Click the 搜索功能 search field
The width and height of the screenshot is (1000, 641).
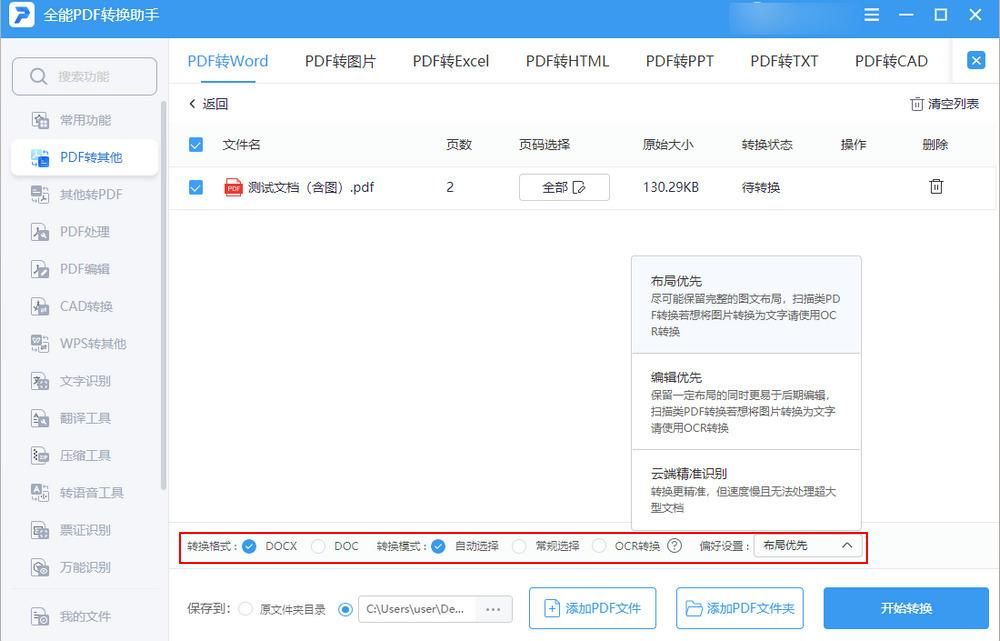point(84,76)
